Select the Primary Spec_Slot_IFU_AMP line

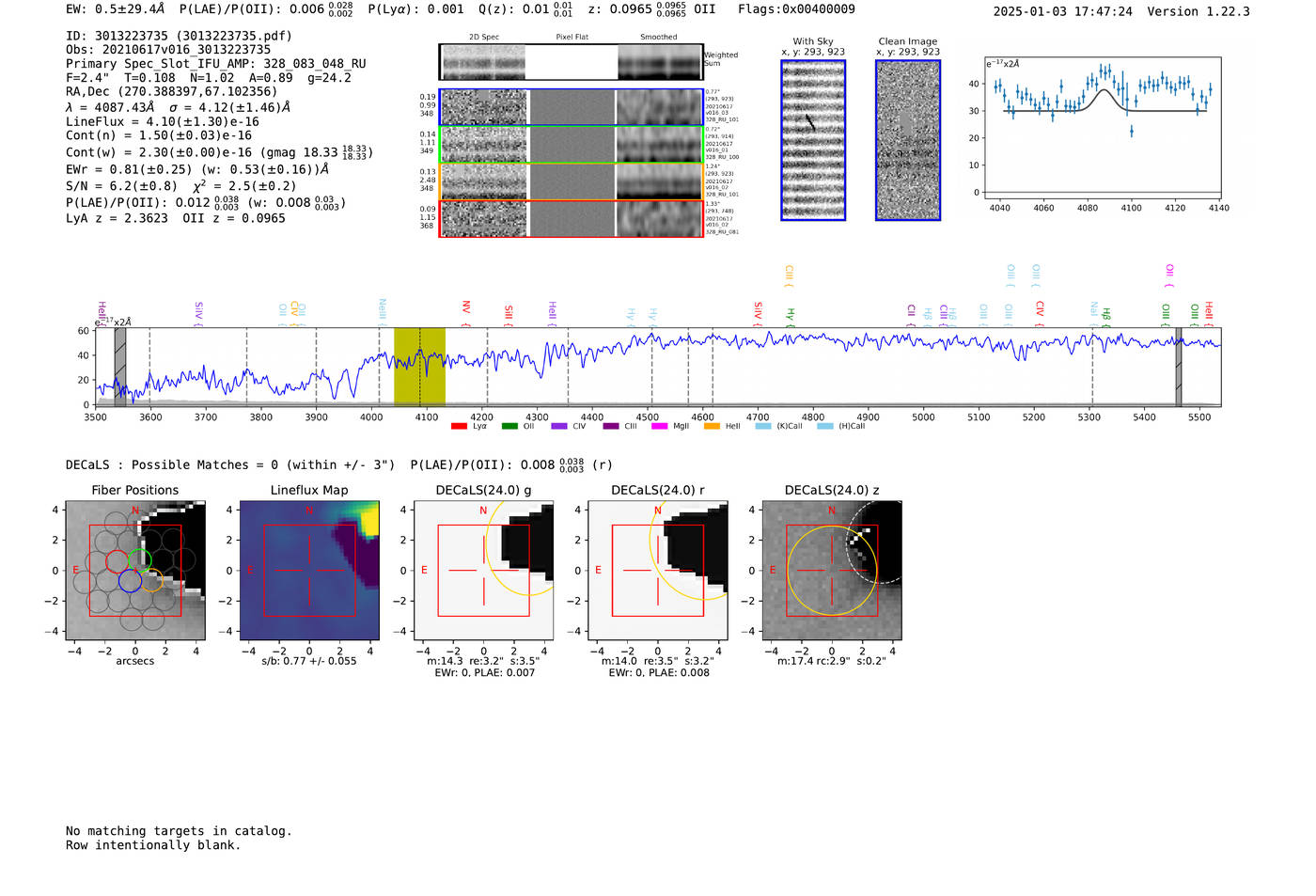click(215, 64)
